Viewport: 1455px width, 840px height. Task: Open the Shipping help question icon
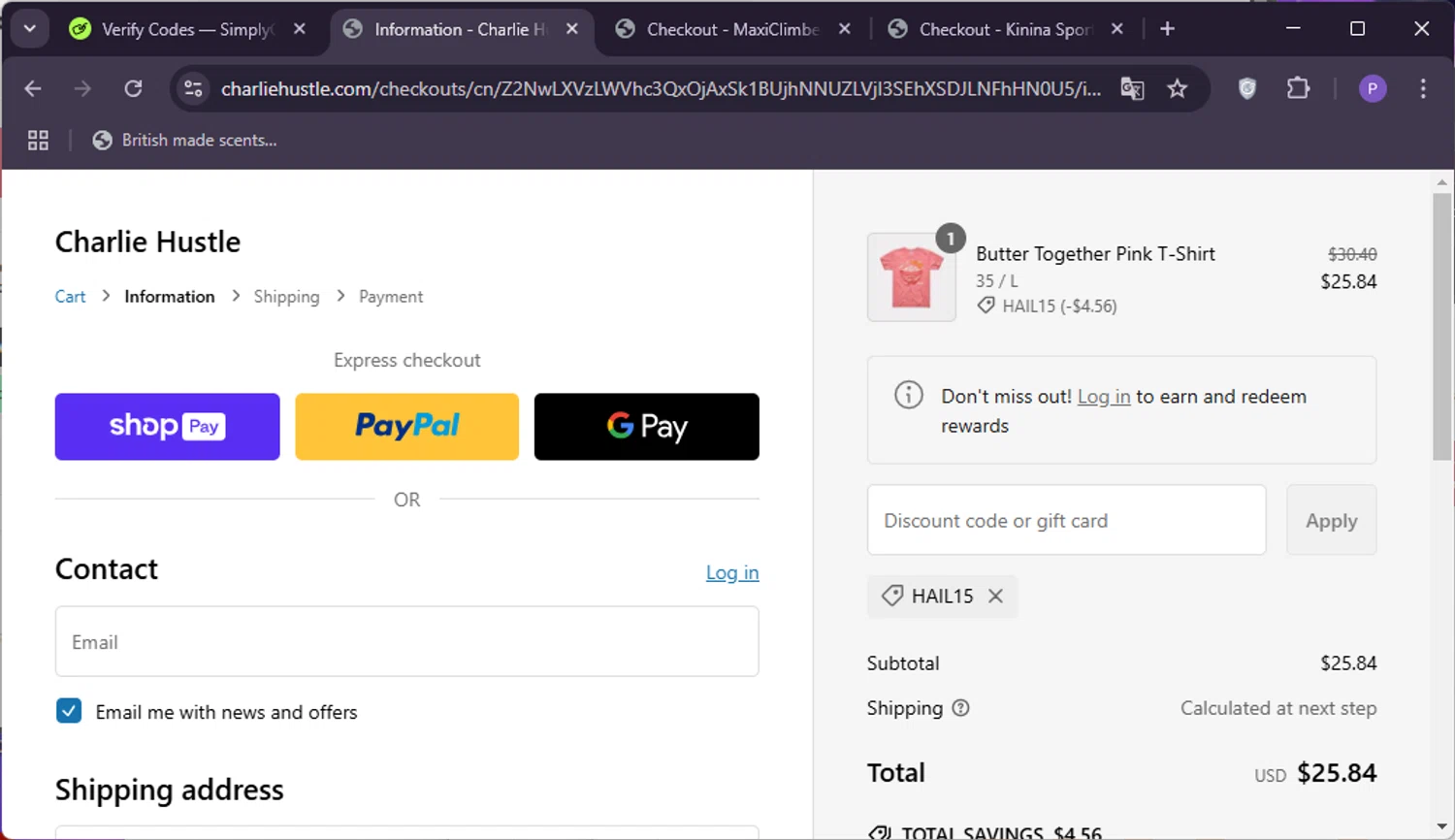point(960,708)
